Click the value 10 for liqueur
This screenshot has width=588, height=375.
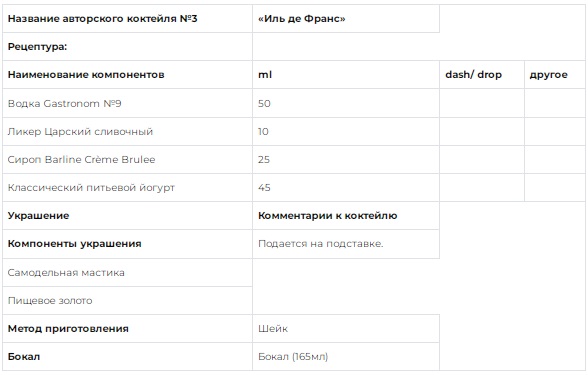coord(263,132)
